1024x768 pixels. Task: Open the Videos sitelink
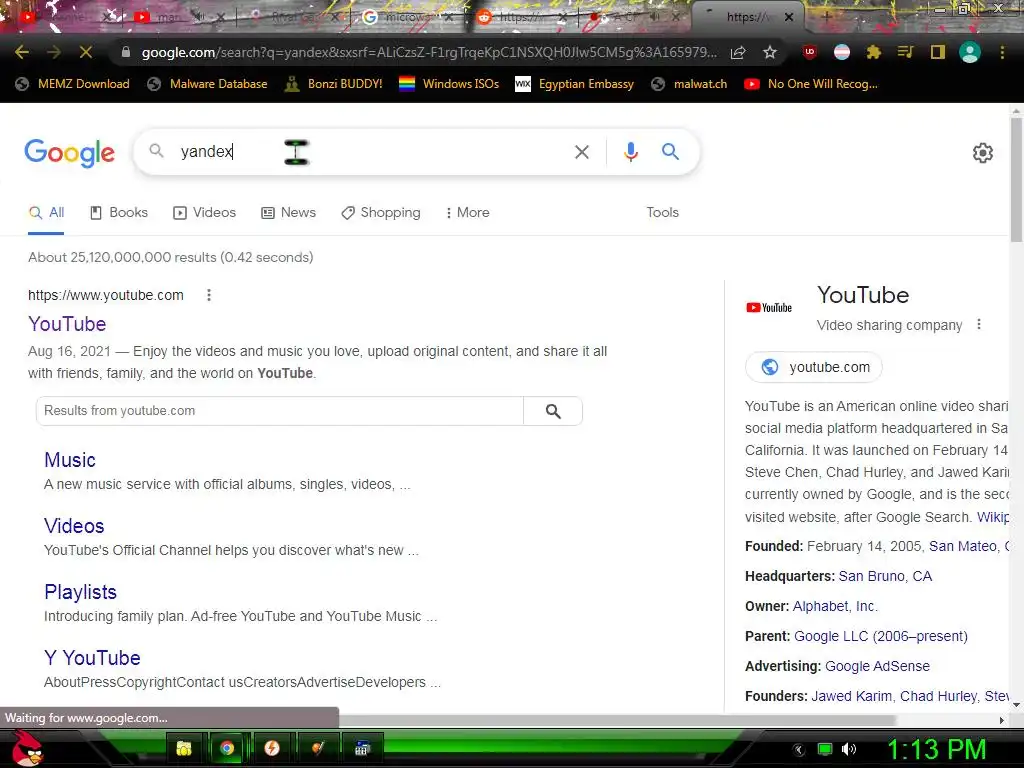click(74, 526)
